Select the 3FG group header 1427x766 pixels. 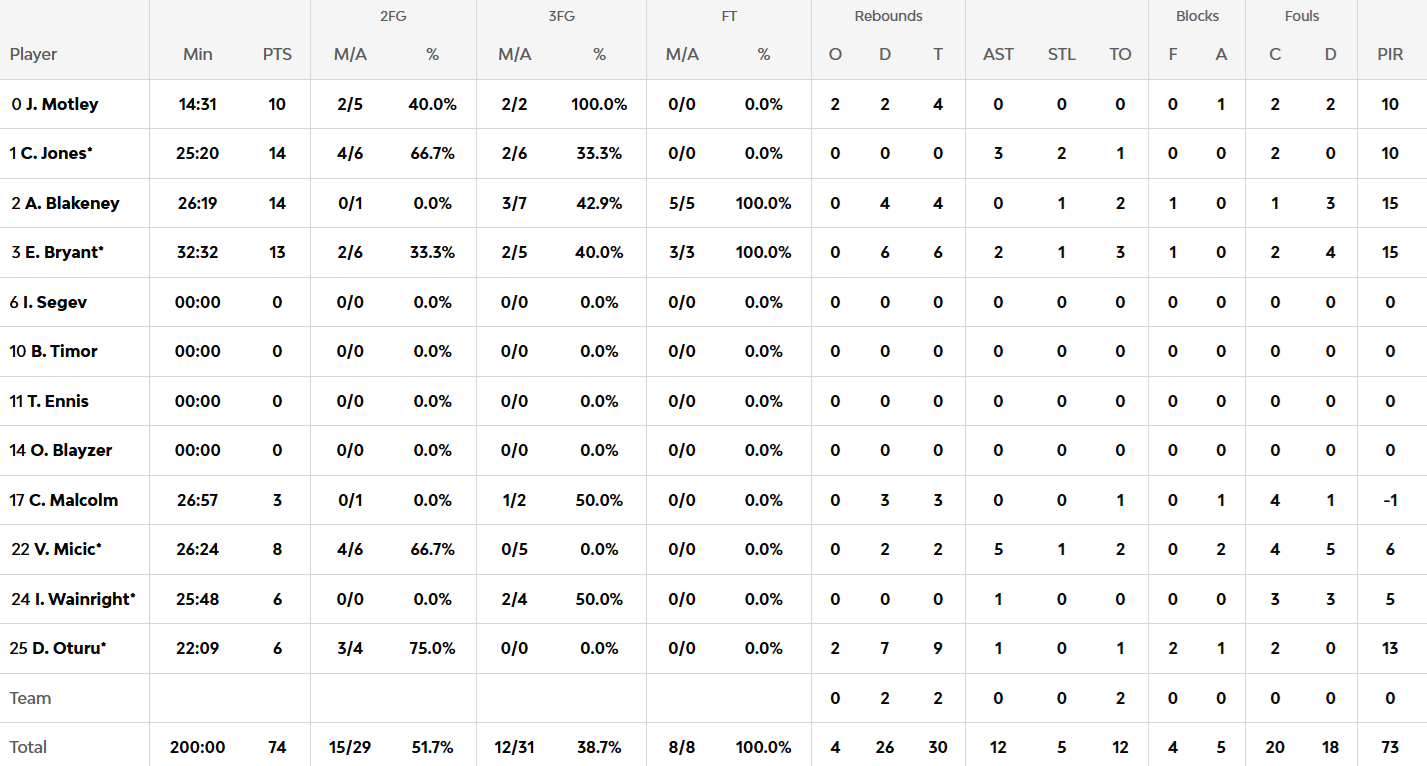tap(561, 16)
